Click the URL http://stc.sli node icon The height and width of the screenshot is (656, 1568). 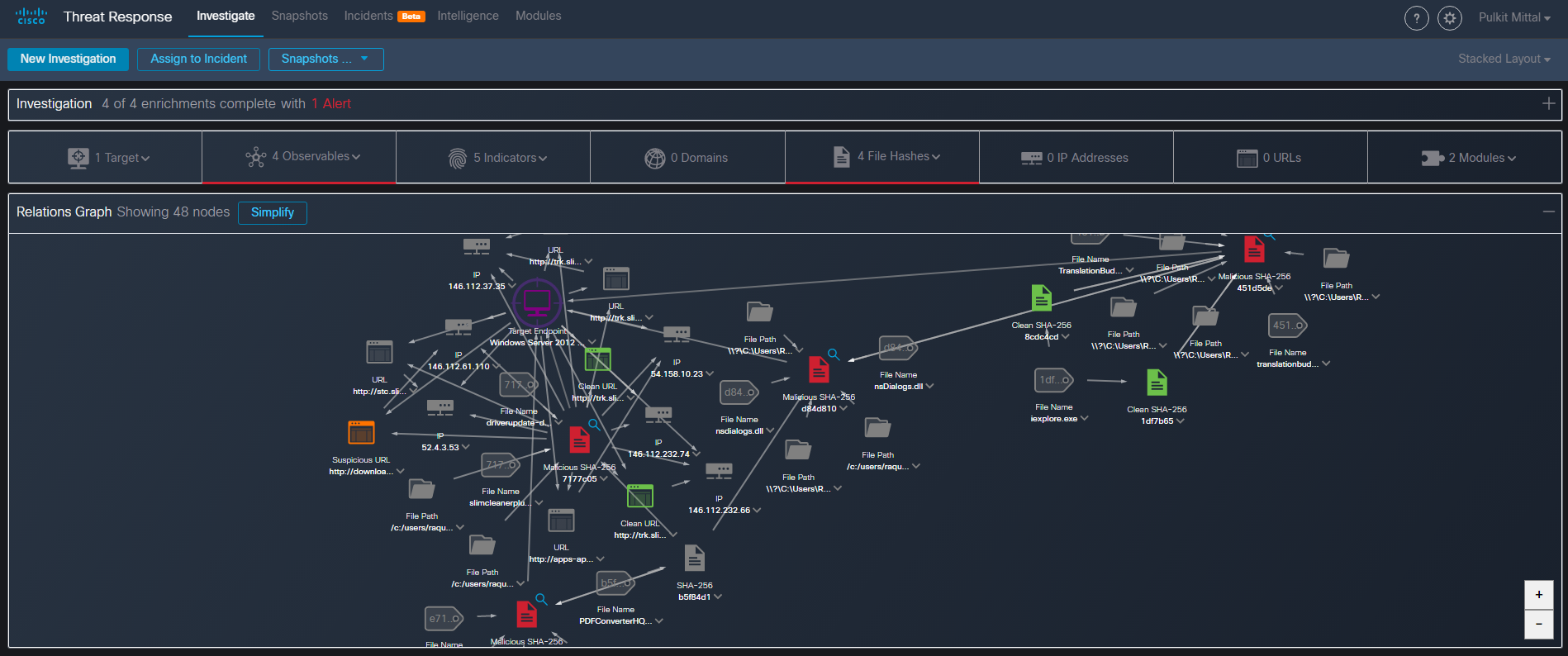click(x=379, y=352)
